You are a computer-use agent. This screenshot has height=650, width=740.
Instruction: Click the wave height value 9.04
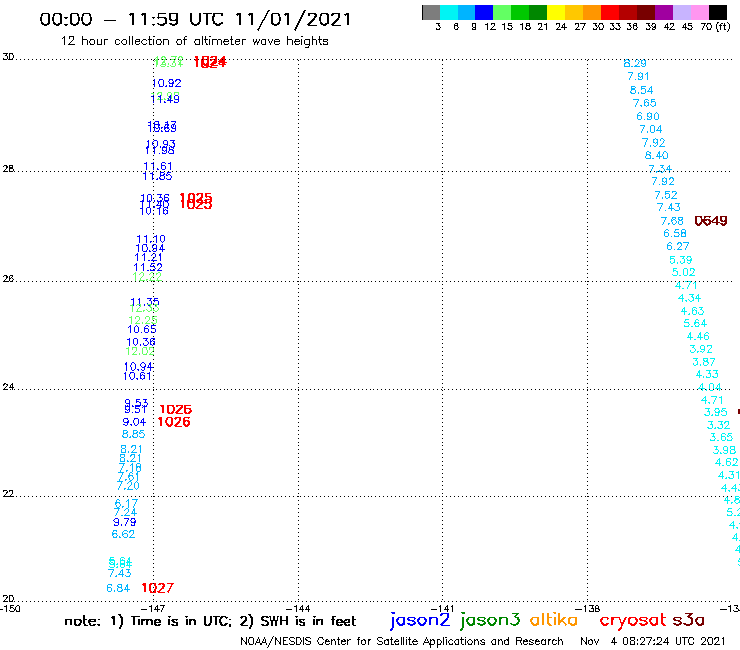pyautogui.click(x=134, y=422)
